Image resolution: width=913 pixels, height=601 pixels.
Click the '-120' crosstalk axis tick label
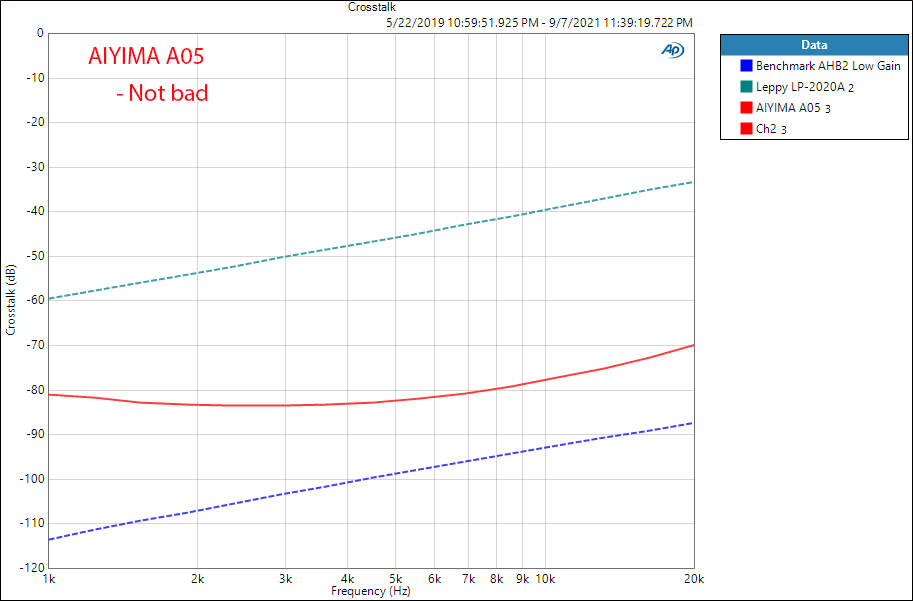pos(32,568)
